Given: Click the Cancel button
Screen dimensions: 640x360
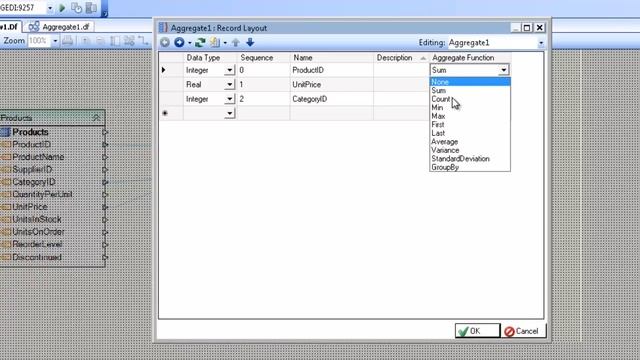Looking at the screenshot, I should [523, 331].
